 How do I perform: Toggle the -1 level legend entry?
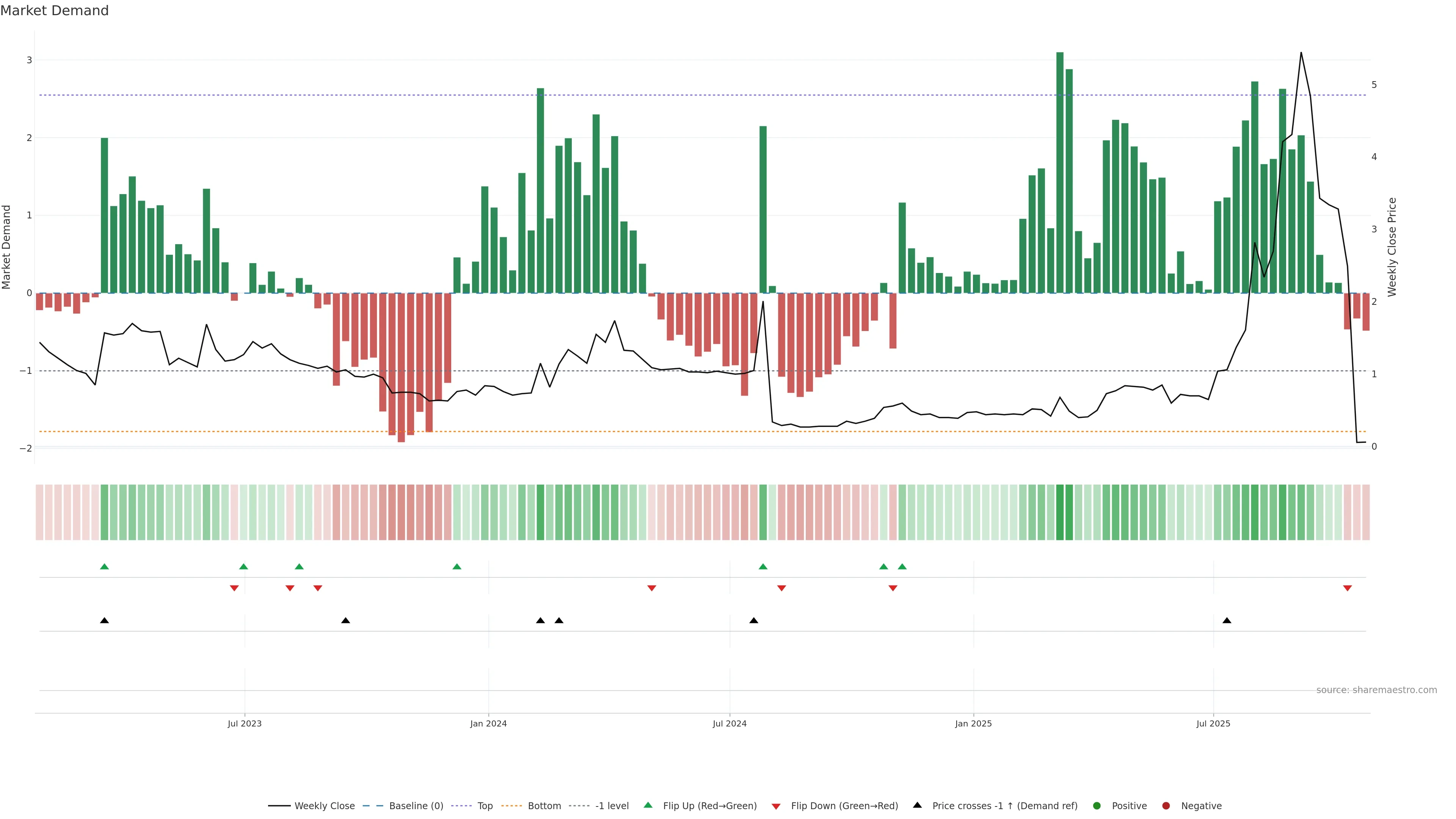(612, 806)
